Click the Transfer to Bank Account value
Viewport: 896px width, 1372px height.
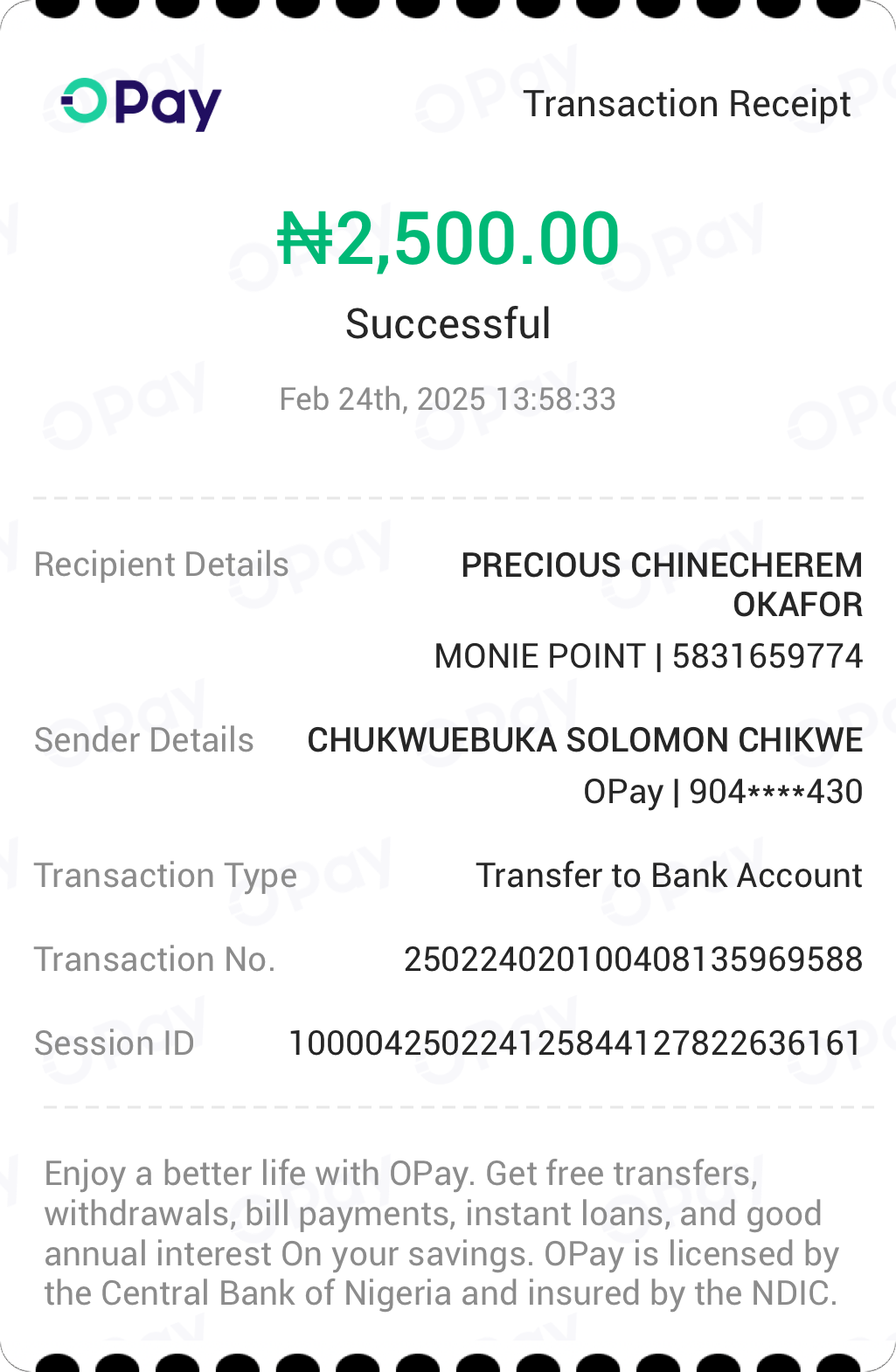coord(669,876)
